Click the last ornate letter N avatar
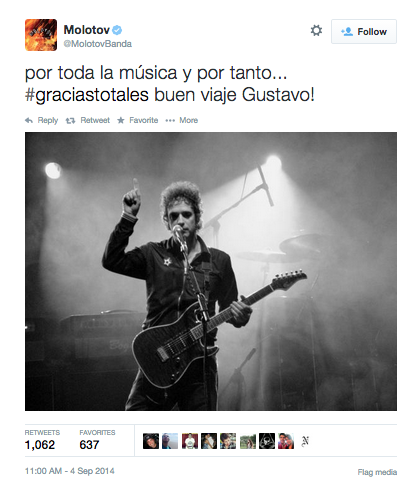 [305, 441]
